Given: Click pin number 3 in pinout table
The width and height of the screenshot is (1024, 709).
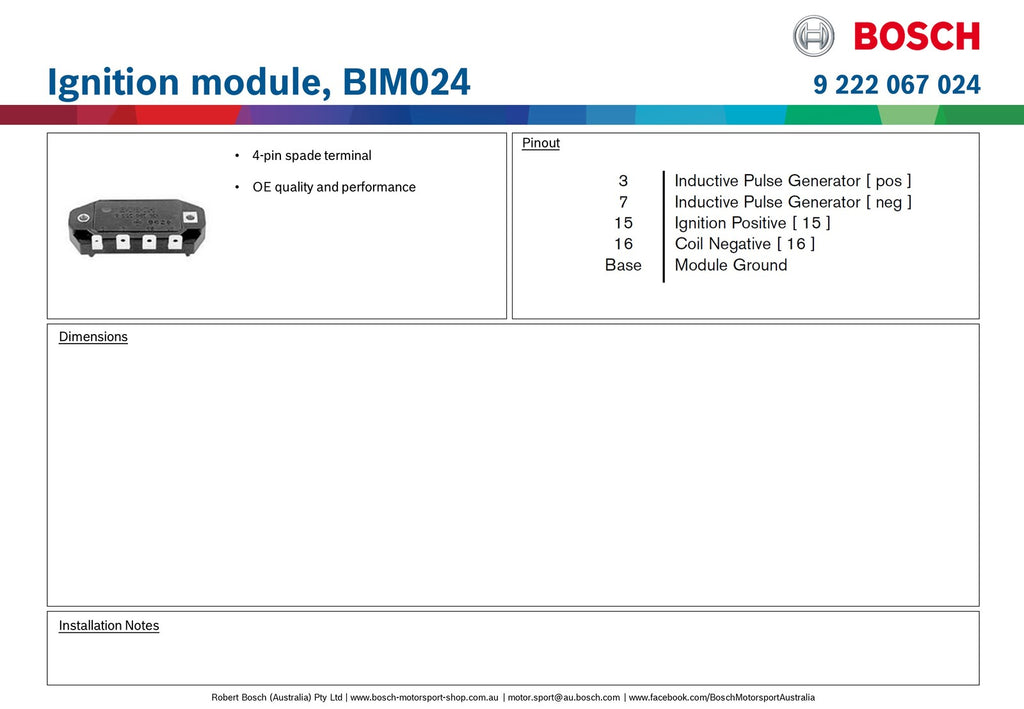Looking at the screenshot, I should click(623, 181).
